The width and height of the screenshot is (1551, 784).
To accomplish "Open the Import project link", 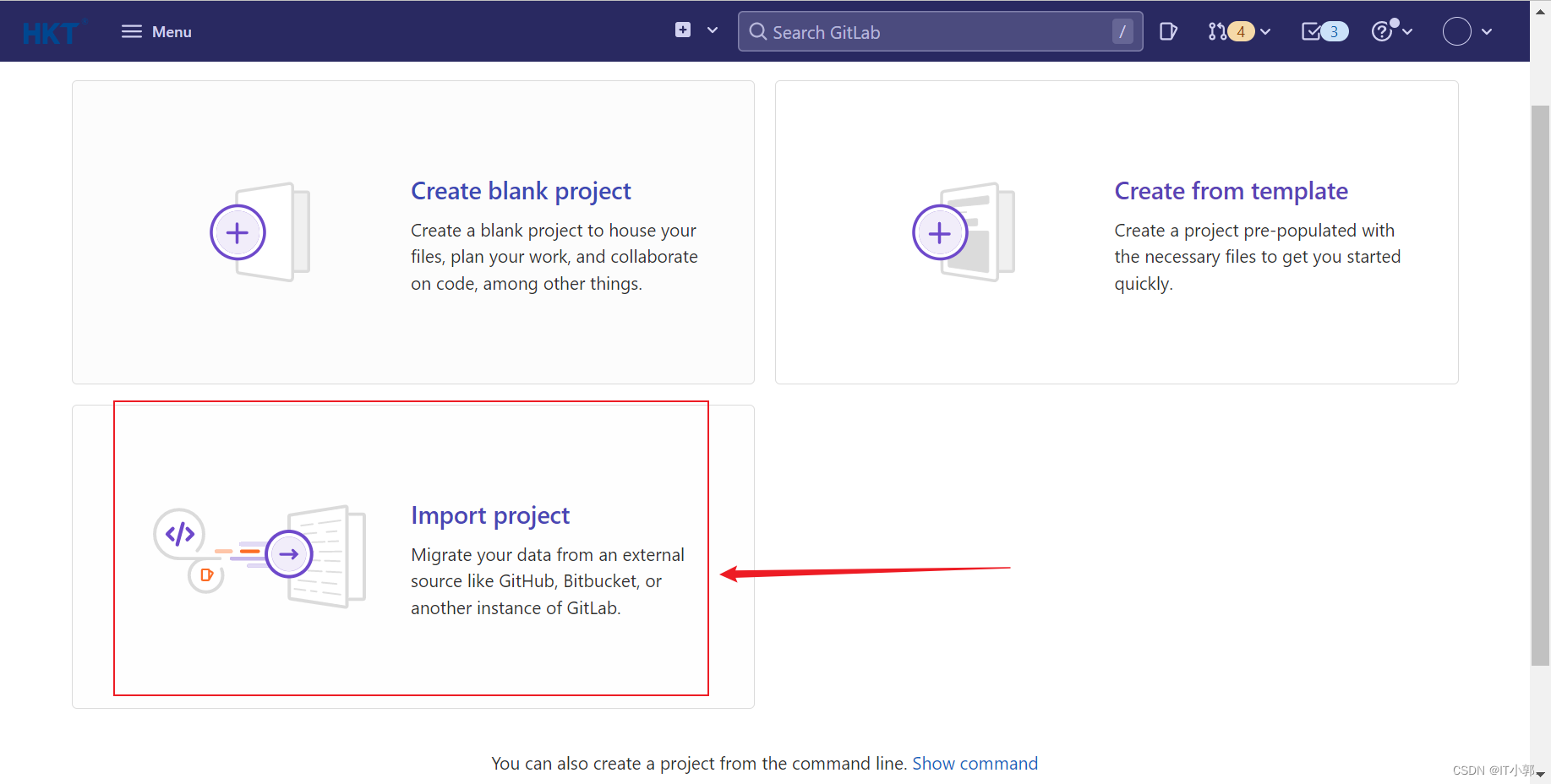I will click(x=490, y=515).
